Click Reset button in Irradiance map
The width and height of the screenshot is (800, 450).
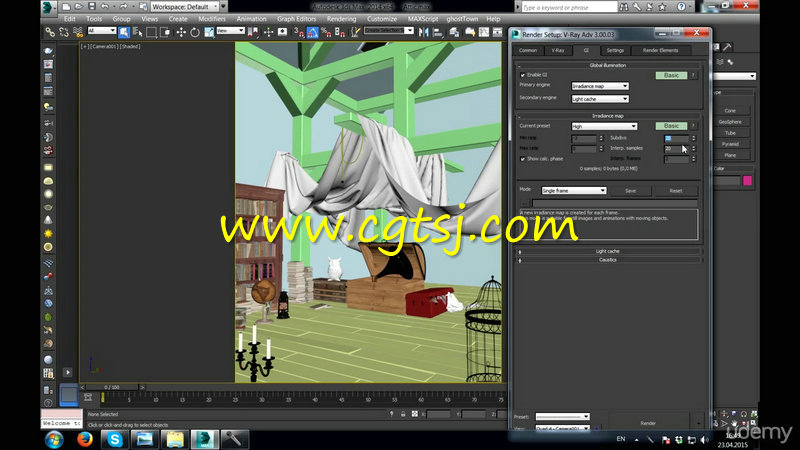(676, 190)
